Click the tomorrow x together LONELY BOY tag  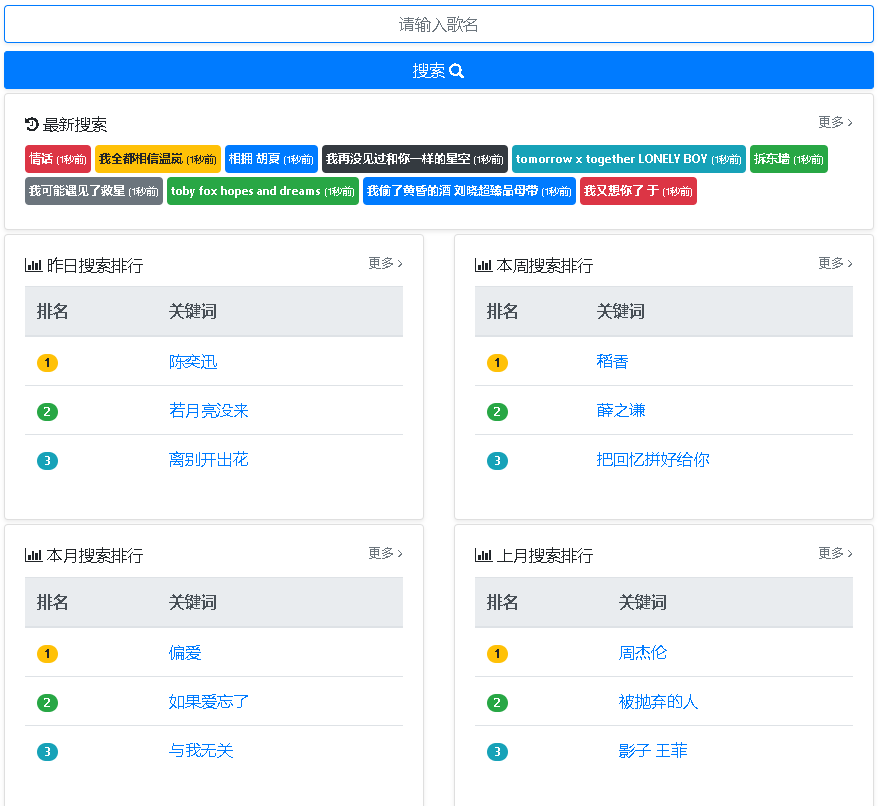click(628, 159)
